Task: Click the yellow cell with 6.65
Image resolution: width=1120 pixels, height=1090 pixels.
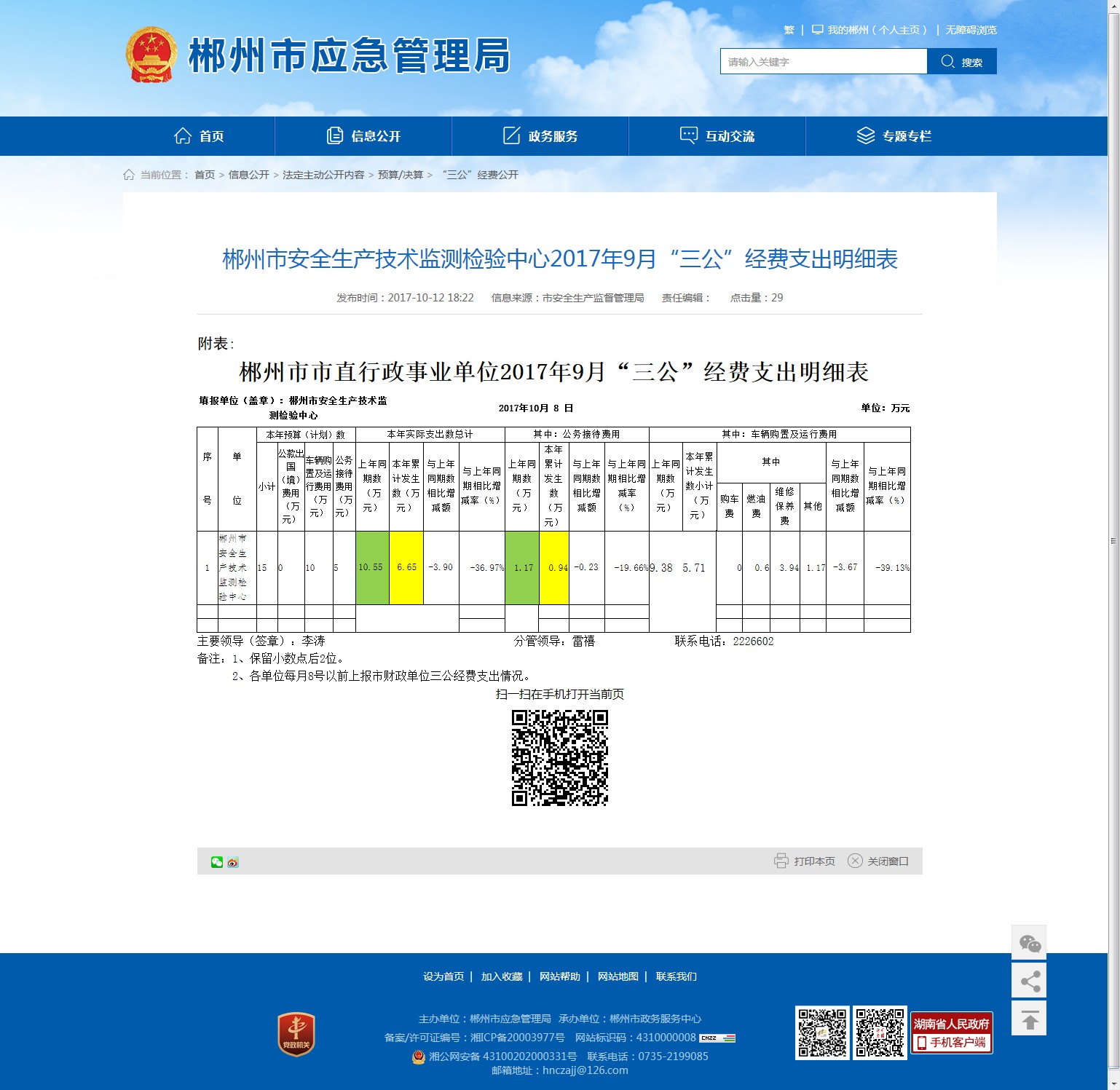Action: click(x=406, y=568)
